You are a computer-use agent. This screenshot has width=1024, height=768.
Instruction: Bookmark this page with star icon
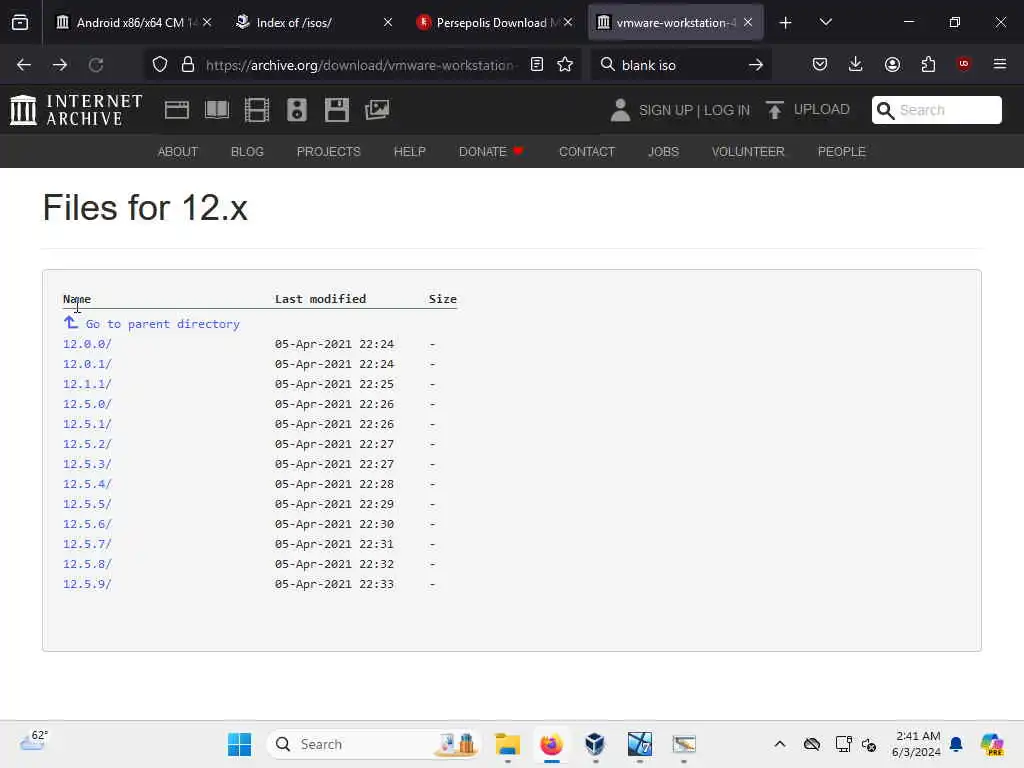[566, 65]
